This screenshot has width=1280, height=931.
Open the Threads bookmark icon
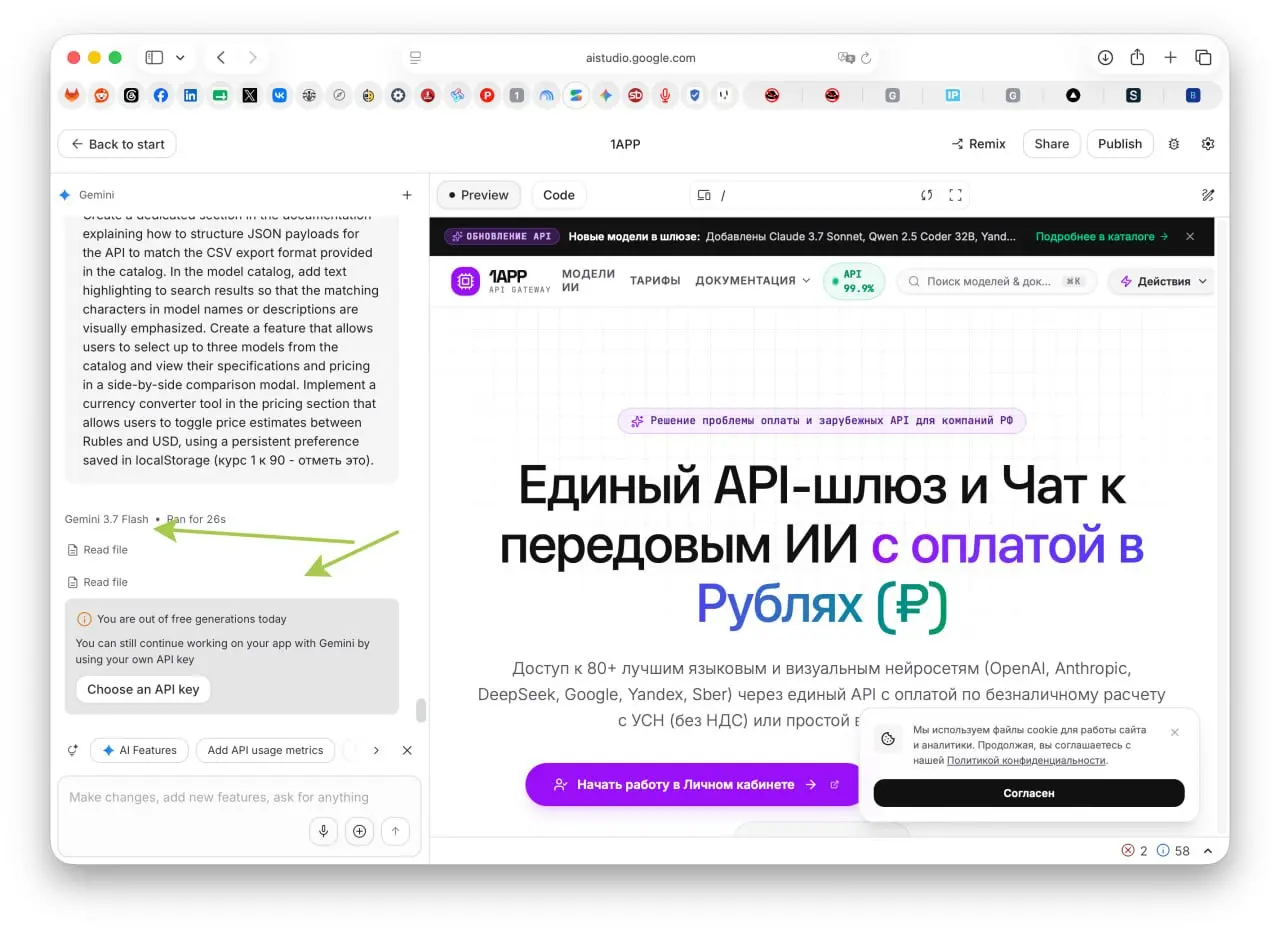click(x=131, y=96)
